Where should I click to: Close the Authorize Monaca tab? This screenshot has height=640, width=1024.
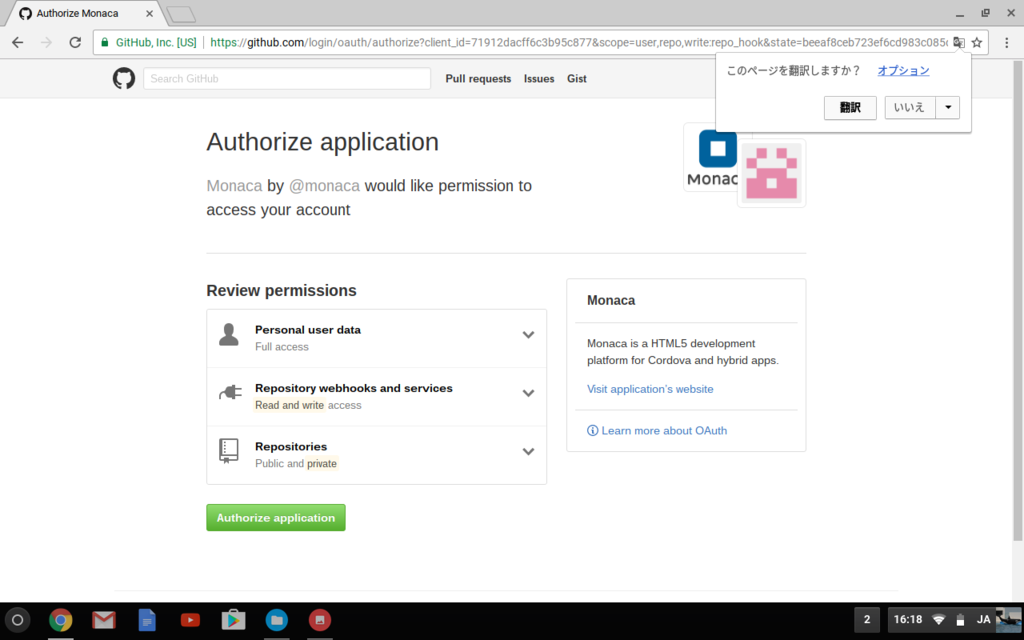click(x=150, y=13)
